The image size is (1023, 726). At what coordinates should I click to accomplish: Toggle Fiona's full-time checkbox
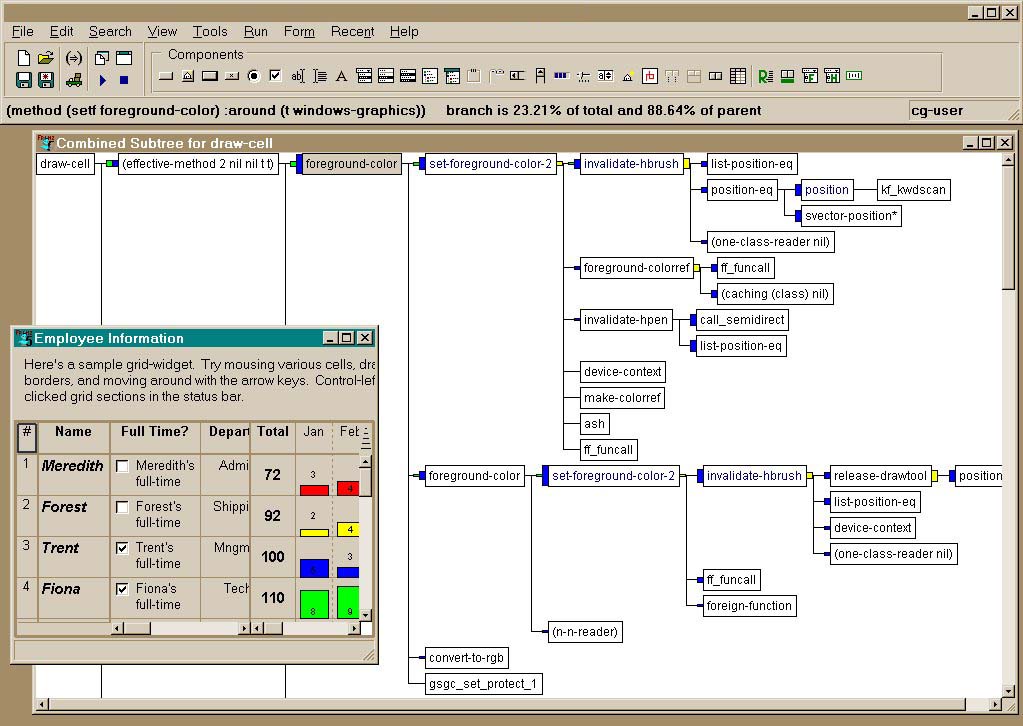[122, 589]
